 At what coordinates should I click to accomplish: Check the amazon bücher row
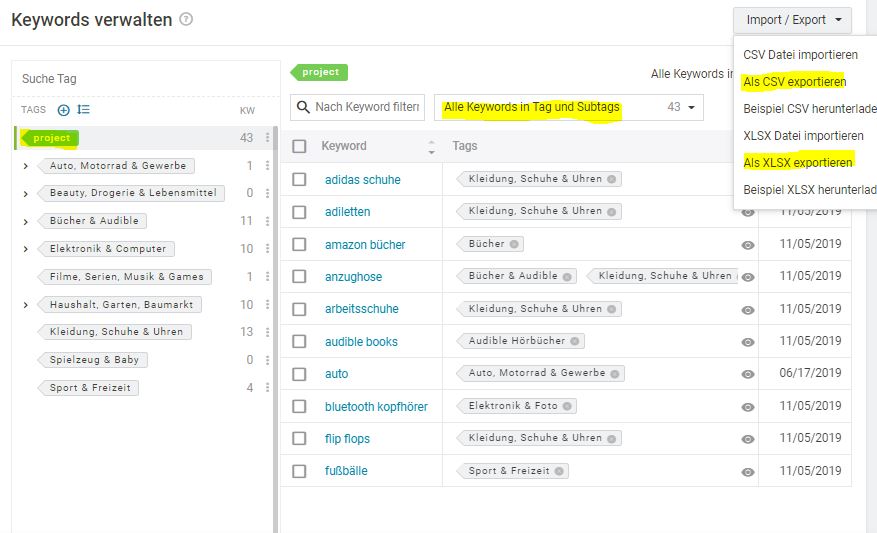299,244
